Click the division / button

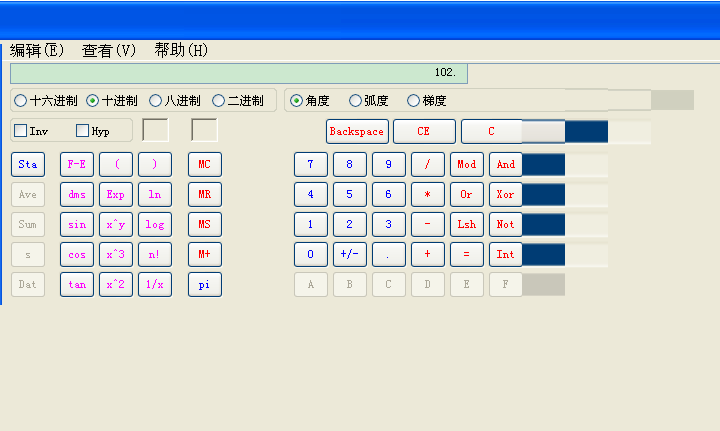pos(428,164)
